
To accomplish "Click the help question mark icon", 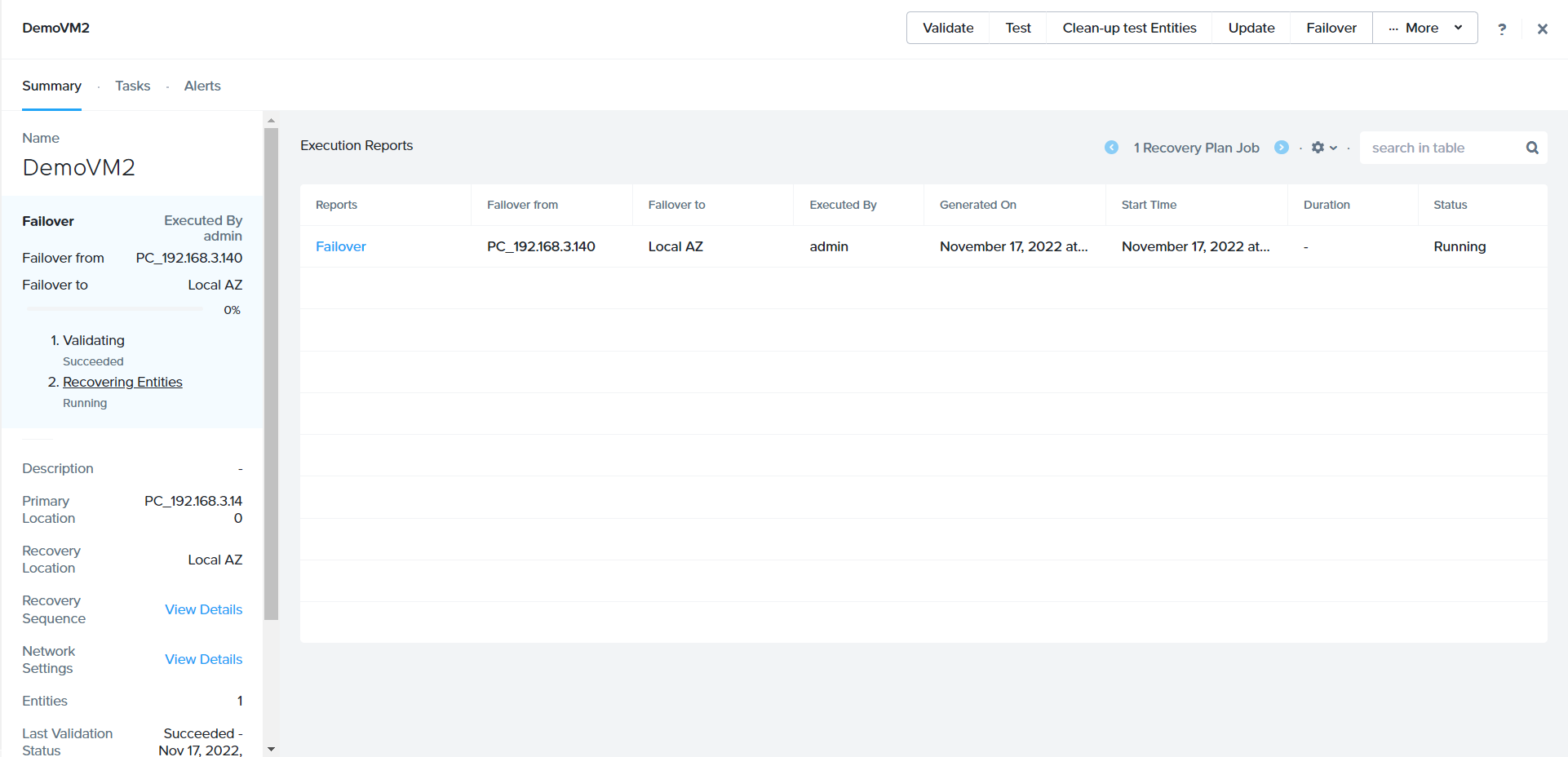I will (x=1501, y=29).
